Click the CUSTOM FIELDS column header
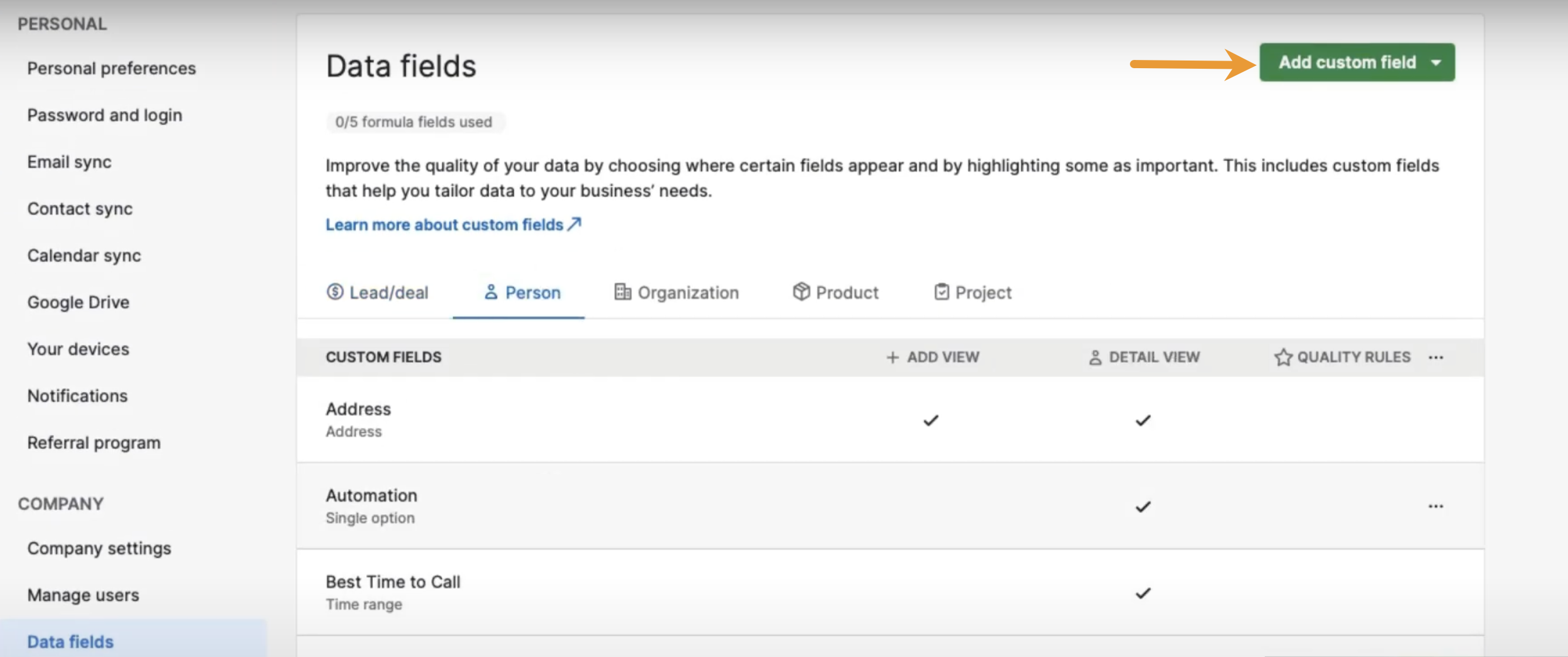This screenshot has height=657, width=1568. [x=383, y=357]
